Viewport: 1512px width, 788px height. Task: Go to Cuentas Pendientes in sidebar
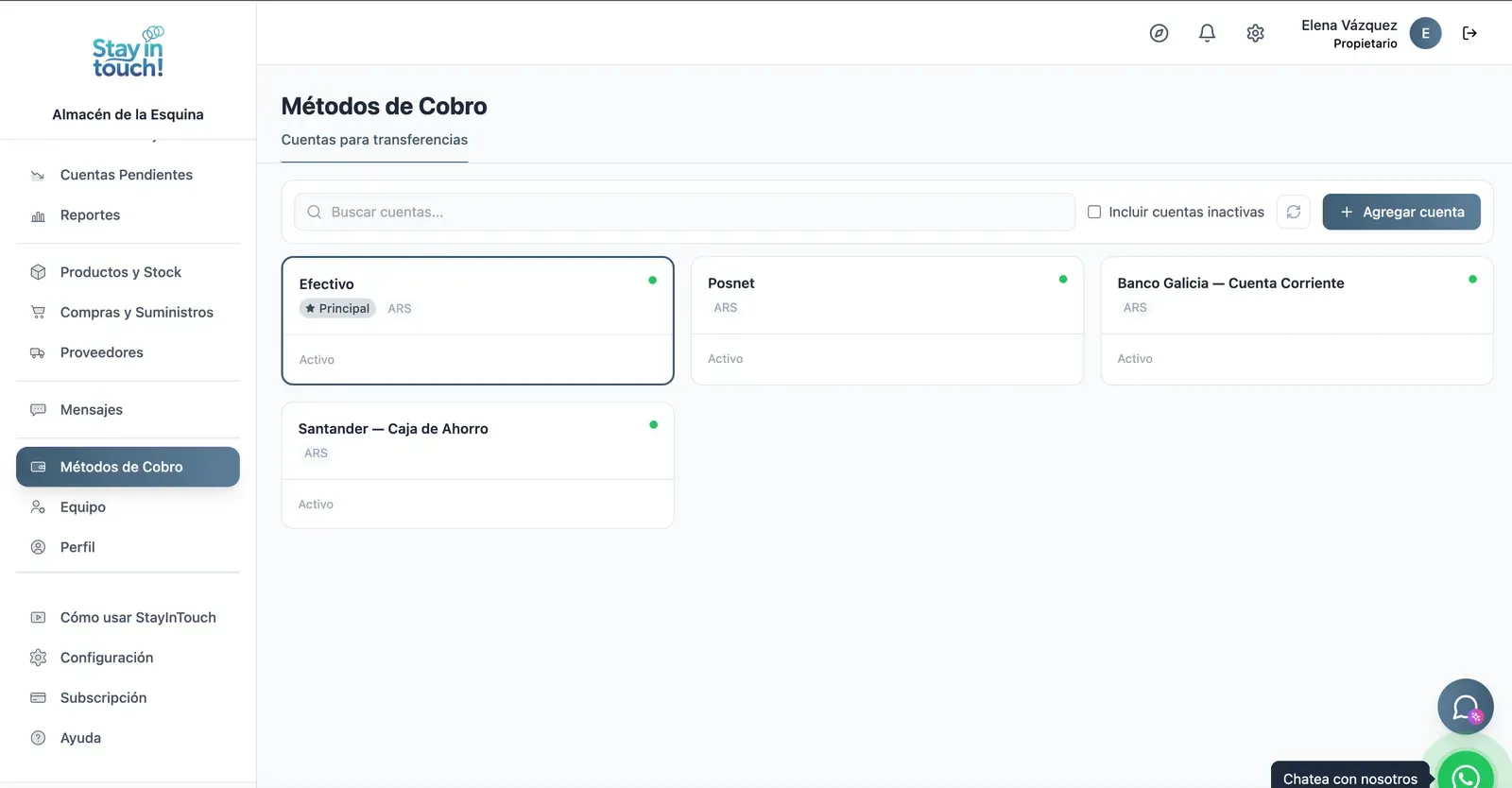128,175
